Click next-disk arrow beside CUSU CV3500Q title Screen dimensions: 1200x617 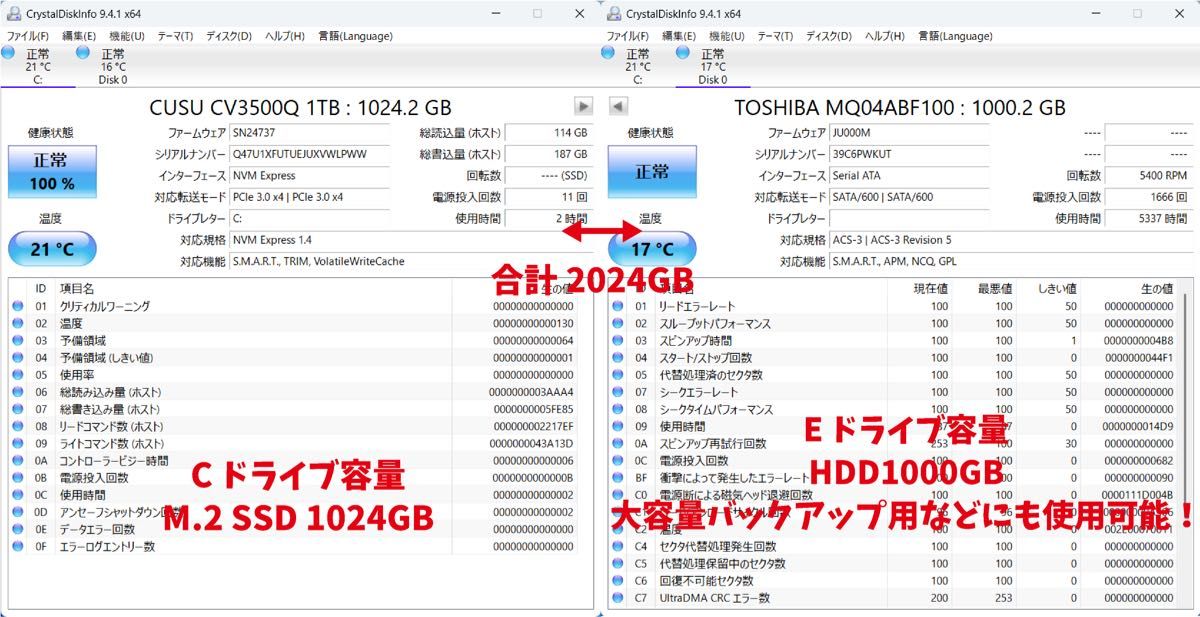(x=583, y=106)
